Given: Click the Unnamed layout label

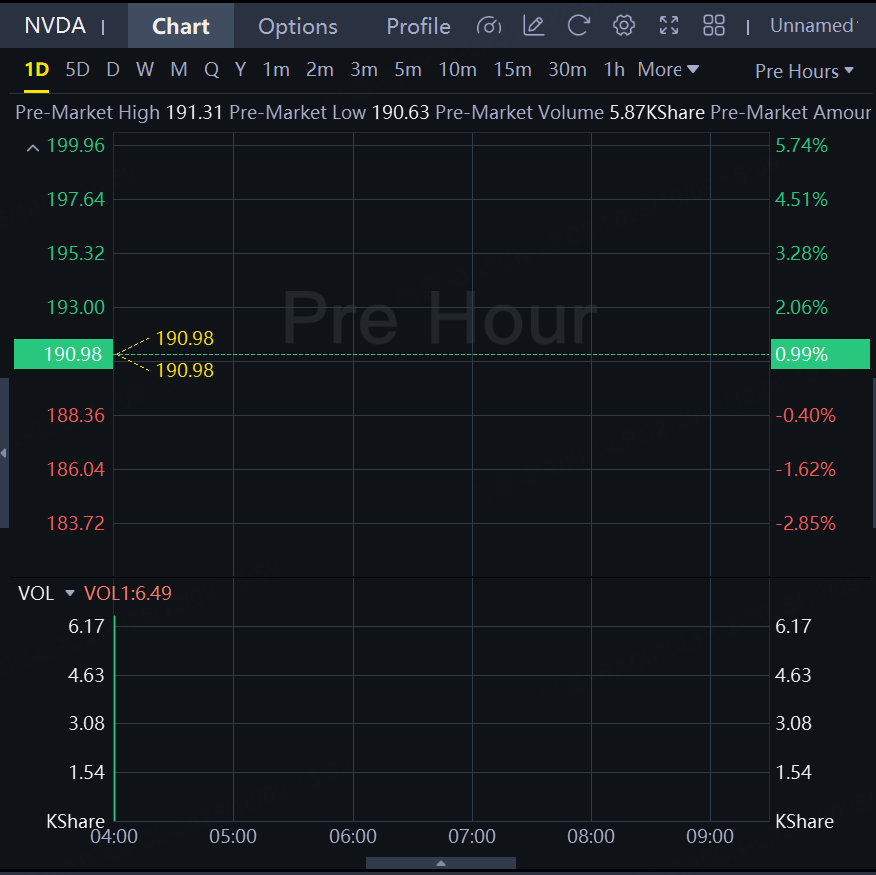Looking at the screenshot, I should (813, 26).
